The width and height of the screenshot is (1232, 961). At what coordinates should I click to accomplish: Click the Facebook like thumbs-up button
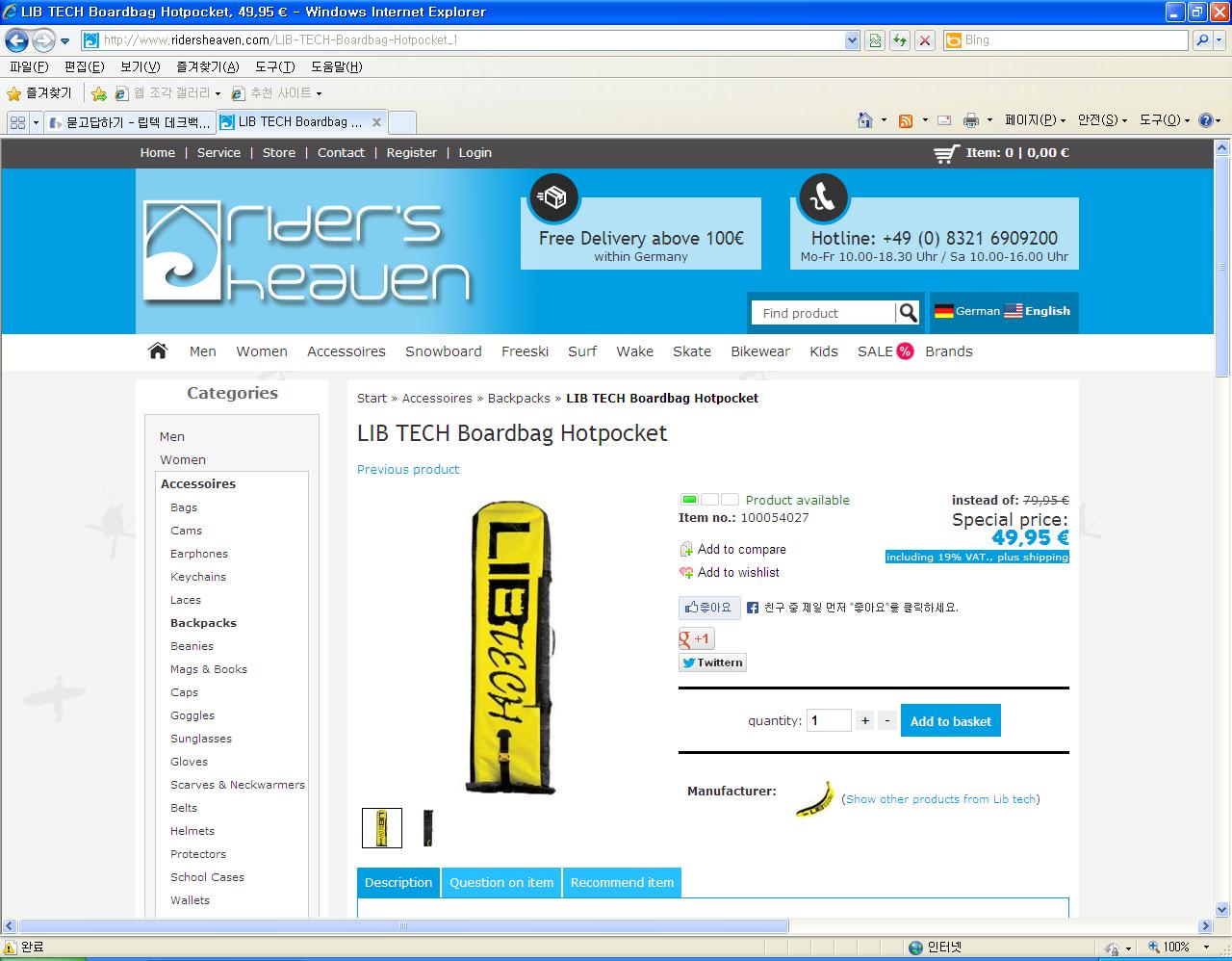point(709,608)
